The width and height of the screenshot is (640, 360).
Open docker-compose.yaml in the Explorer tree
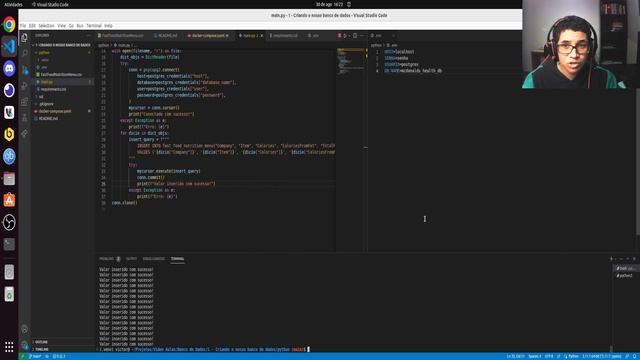(x=63, y=111)
